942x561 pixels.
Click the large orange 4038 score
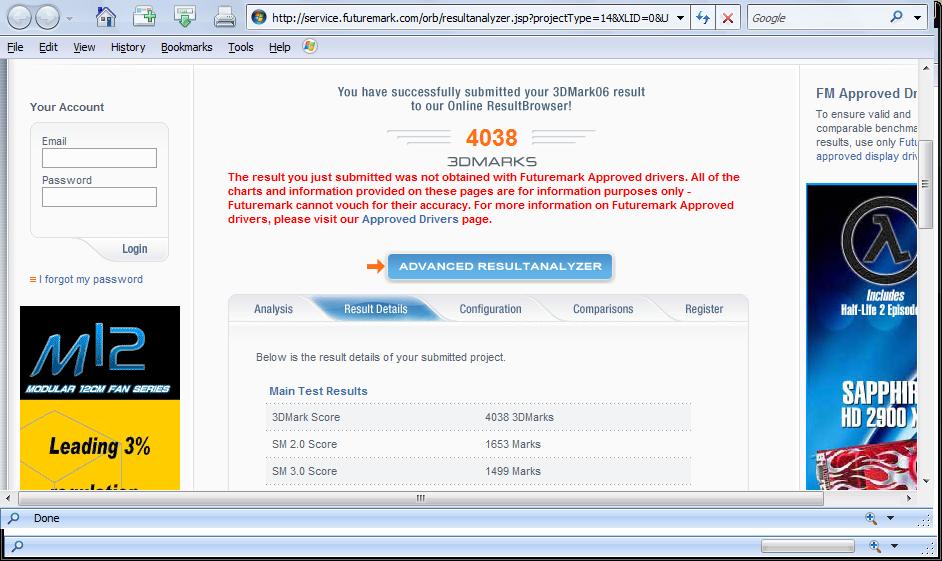[491, 138]
